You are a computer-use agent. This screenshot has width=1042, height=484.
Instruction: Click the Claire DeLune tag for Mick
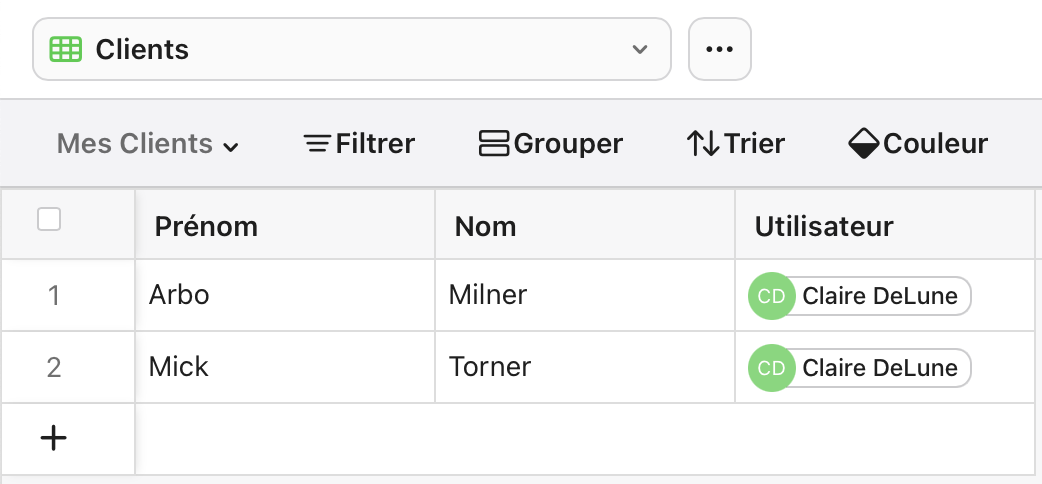pos(880,368)
